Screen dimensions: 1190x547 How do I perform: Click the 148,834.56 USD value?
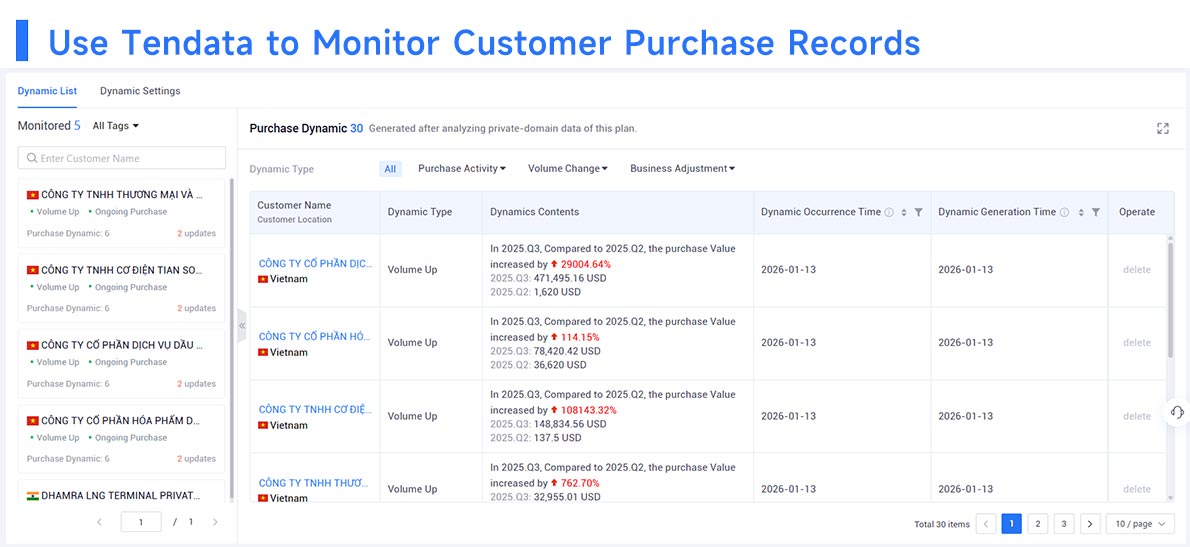[x=570, y=425]
